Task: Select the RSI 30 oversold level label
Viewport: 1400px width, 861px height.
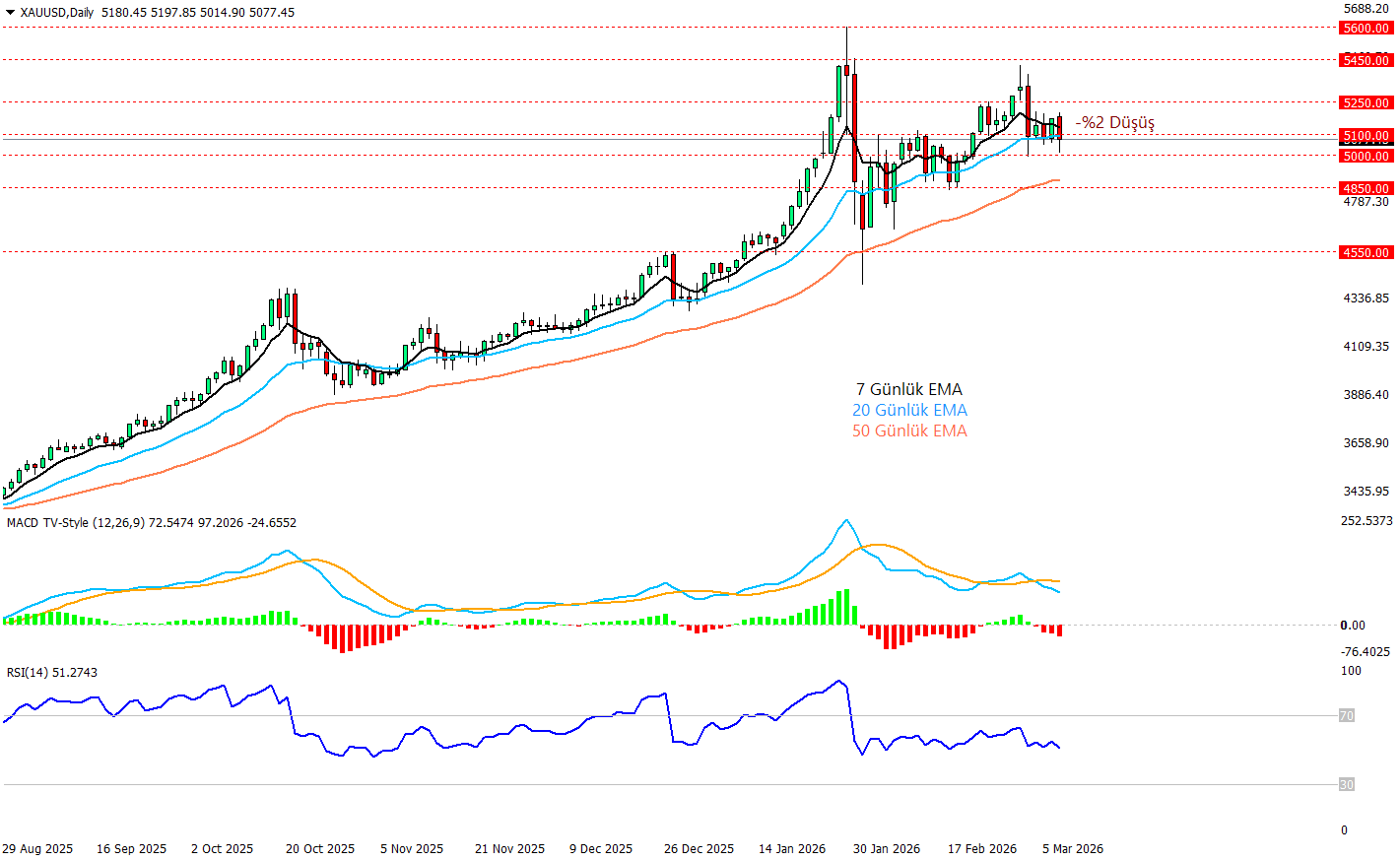Action: coord(1346,785)
